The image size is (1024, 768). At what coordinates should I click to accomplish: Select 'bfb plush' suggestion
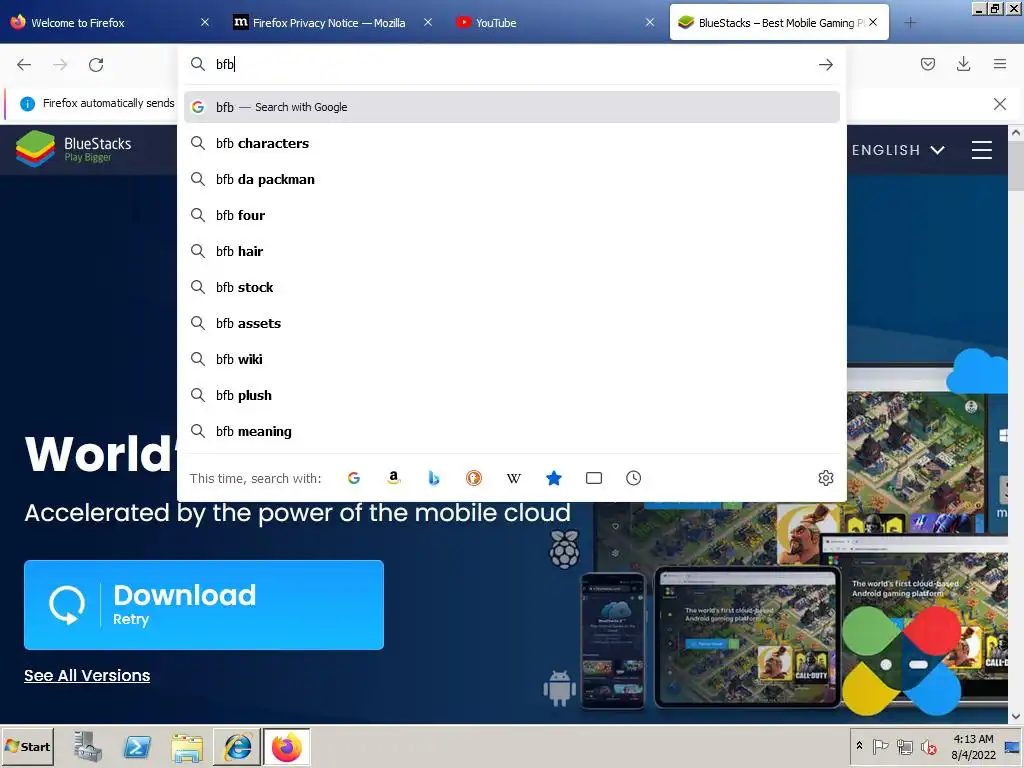click(x=511, y=395)
